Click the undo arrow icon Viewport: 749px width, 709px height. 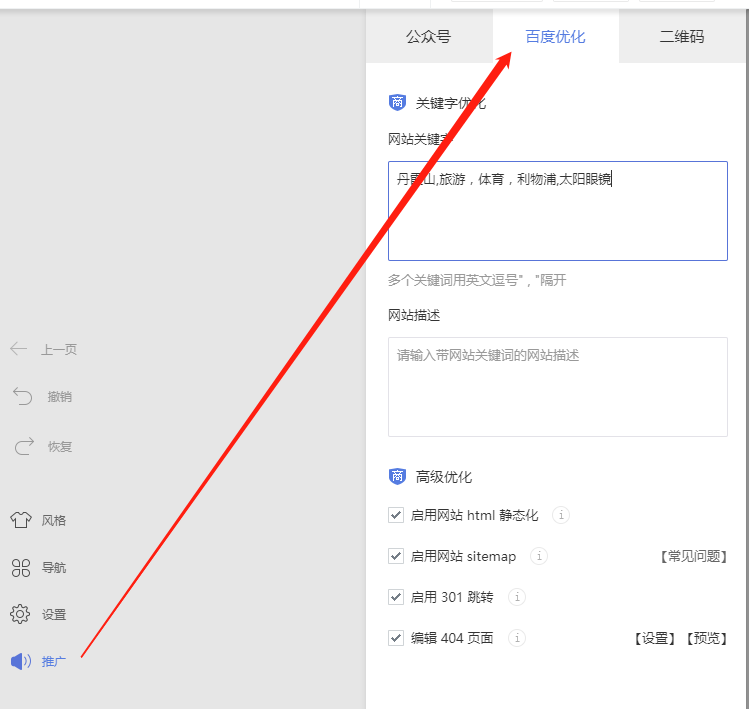click(22, 396)
